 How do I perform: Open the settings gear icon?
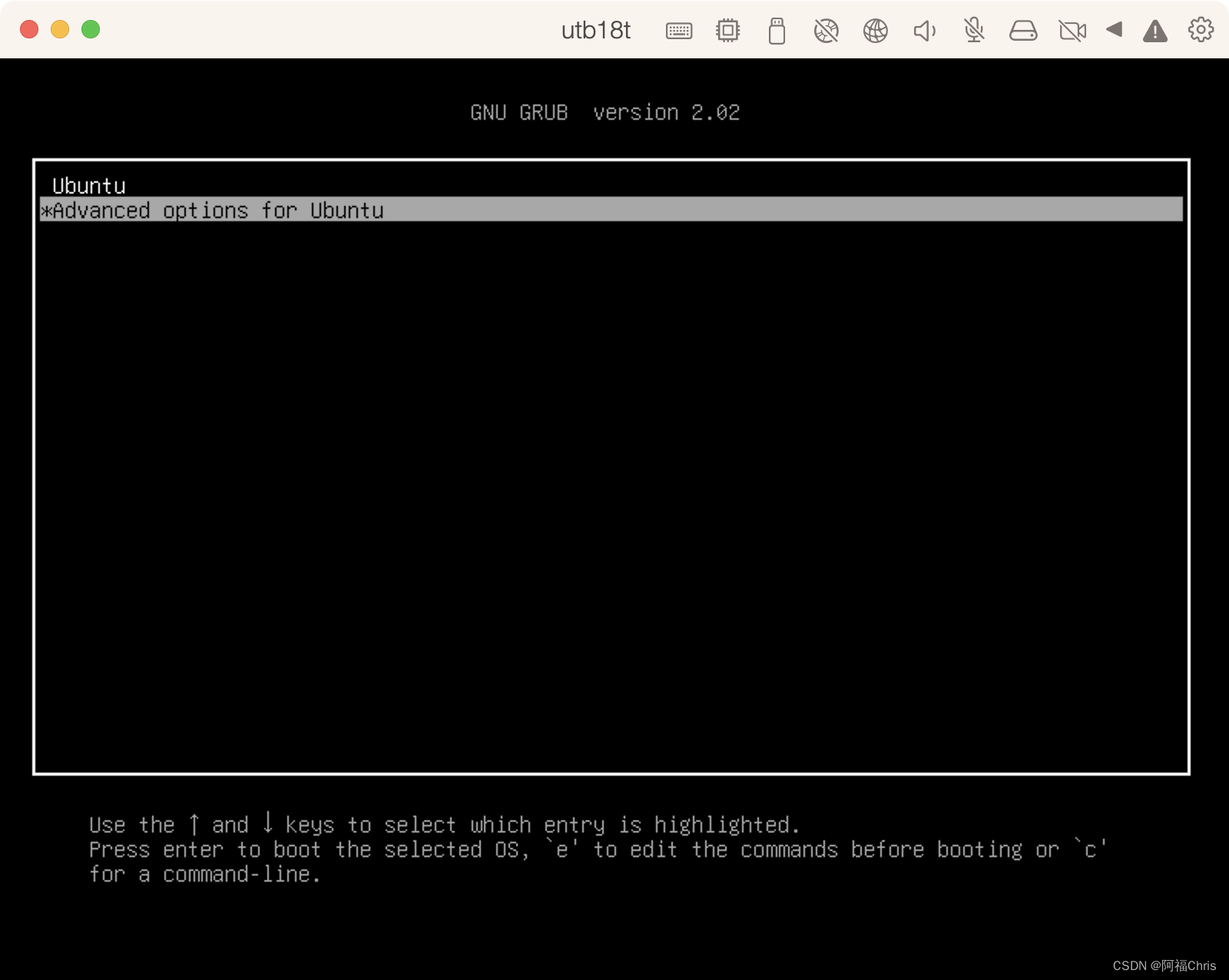(x=1201, y=30)
